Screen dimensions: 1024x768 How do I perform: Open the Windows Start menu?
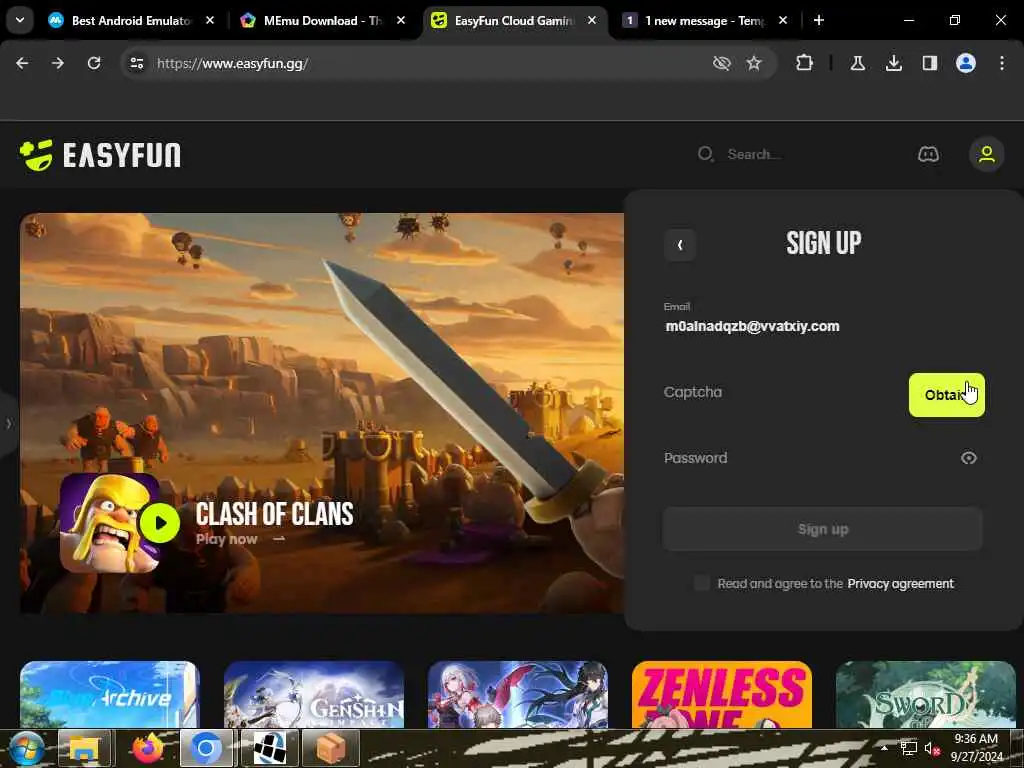coord(25,748)
